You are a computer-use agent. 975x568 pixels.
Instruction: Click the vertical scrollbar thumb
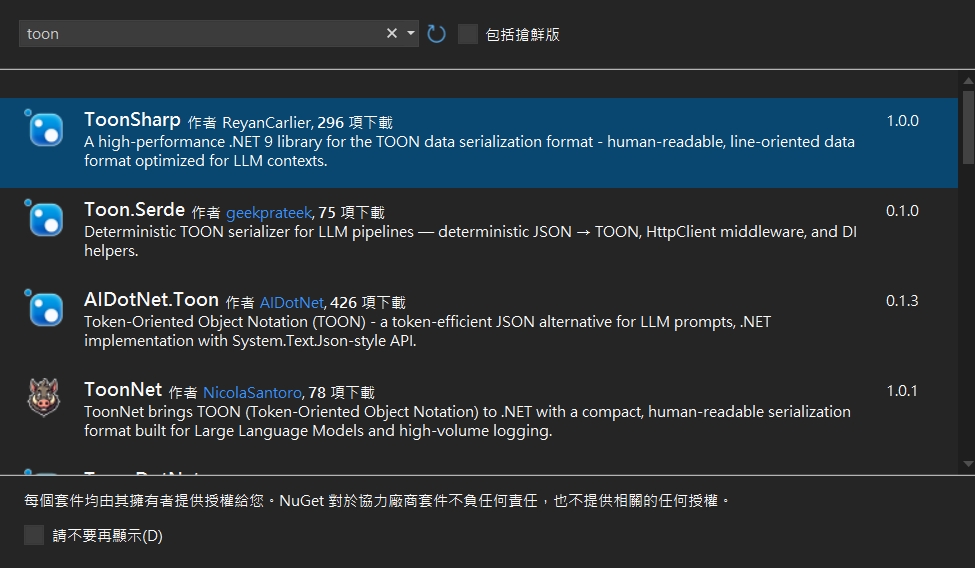pyautogui.click(x=968, y=127)
